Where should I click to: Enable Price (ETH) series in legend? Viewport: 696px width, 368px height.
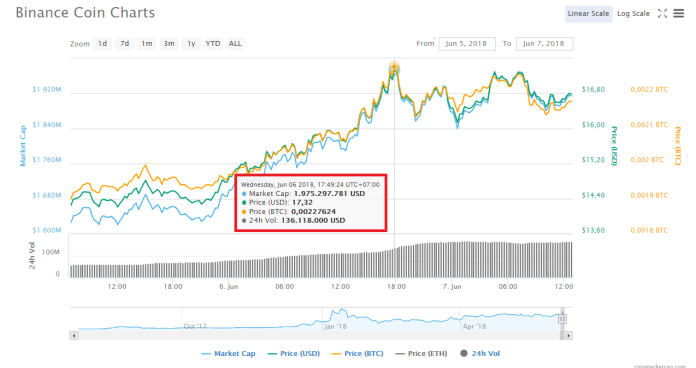coord(421,354)
